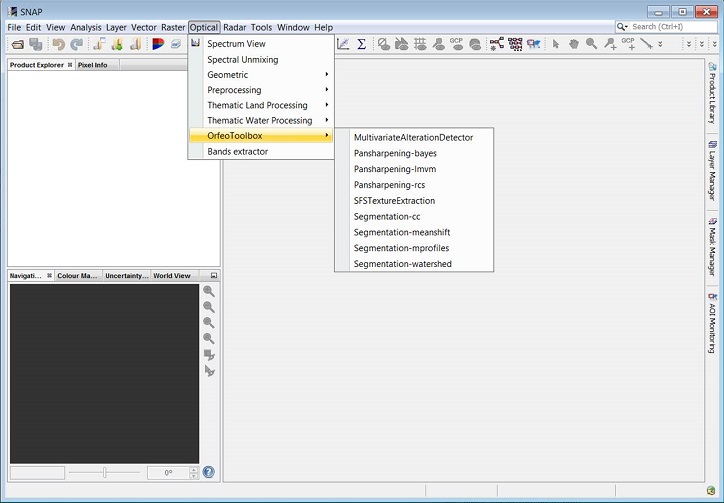724x503 pixels.
Task: Open the Radar menu
Action: [x=235, y=27]
